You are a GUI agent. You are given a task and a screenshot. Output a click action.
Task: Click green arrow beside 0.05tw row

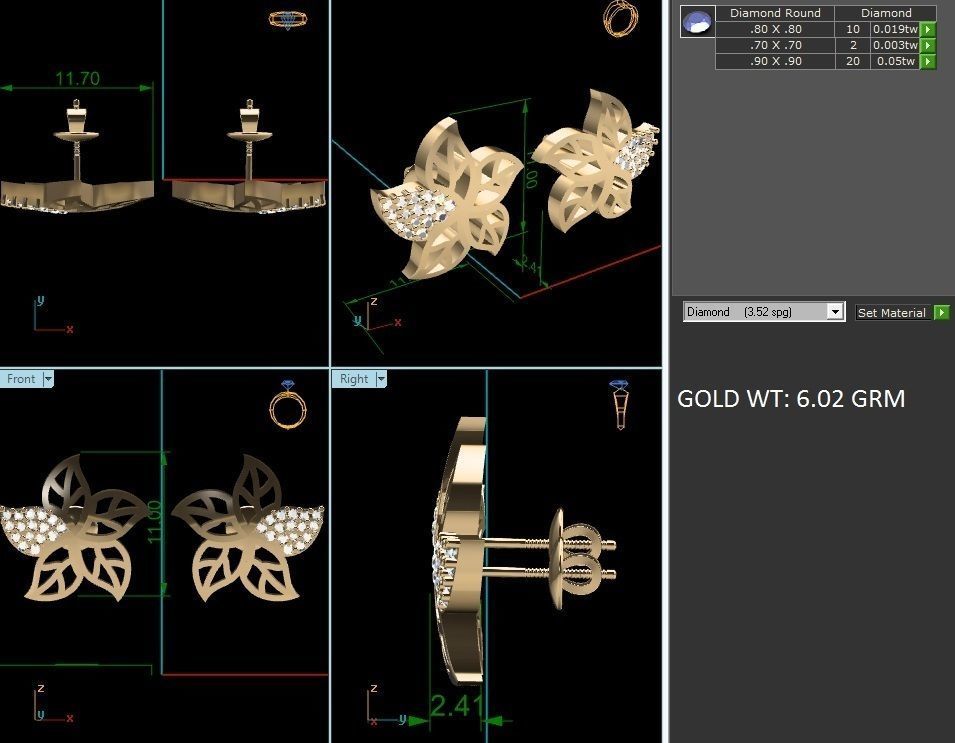[927, 61]
